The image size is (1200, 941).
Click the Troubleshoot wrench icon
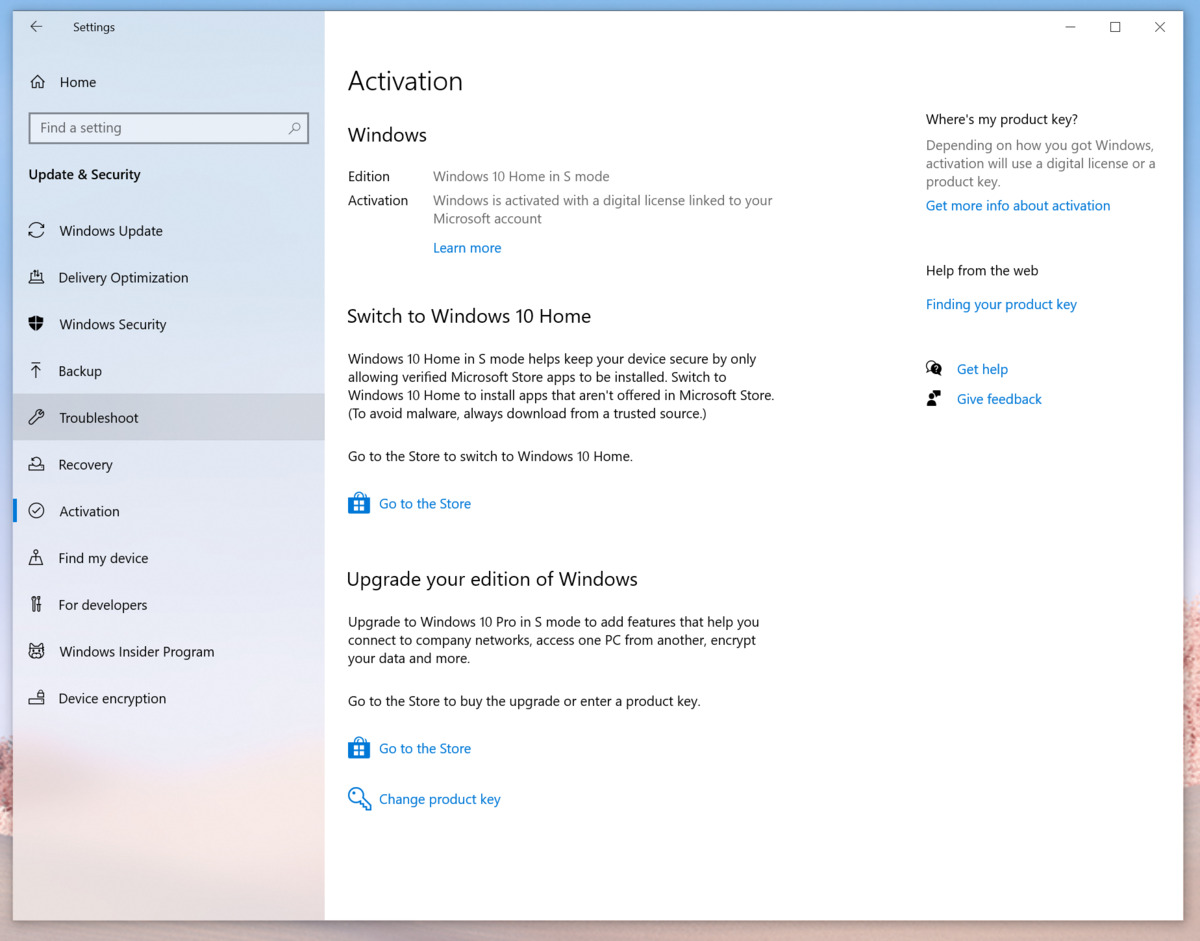(x=37, y=417)
